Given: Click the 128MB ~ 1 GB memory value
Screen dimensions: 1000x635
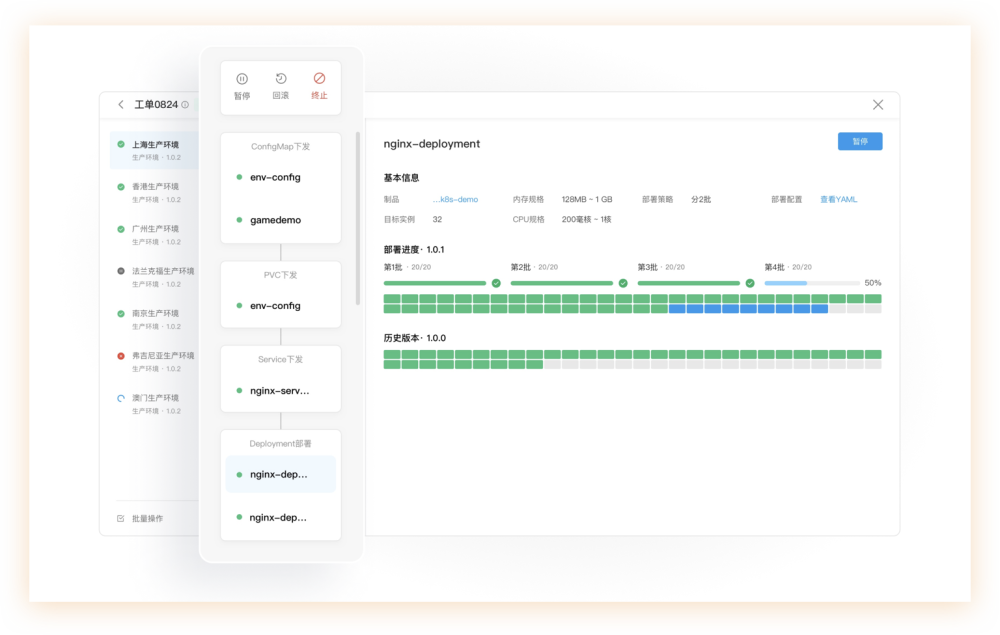Looking at the screenshot, I should click(587, 200).
